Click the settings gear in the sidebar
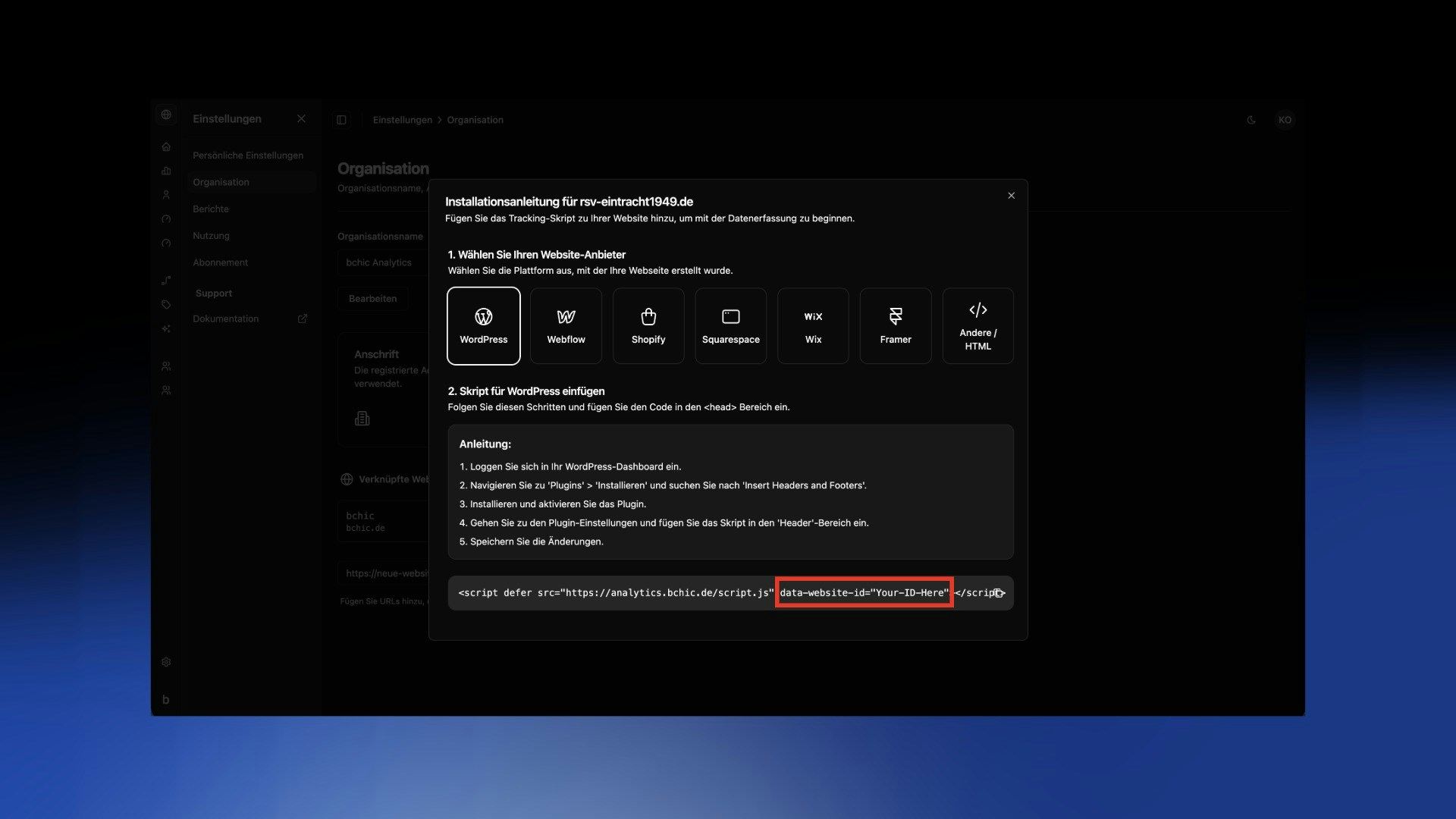Image resolution: width=1456 pixels, height=819 pixels. pyautogui.click(x=166, y=662)
